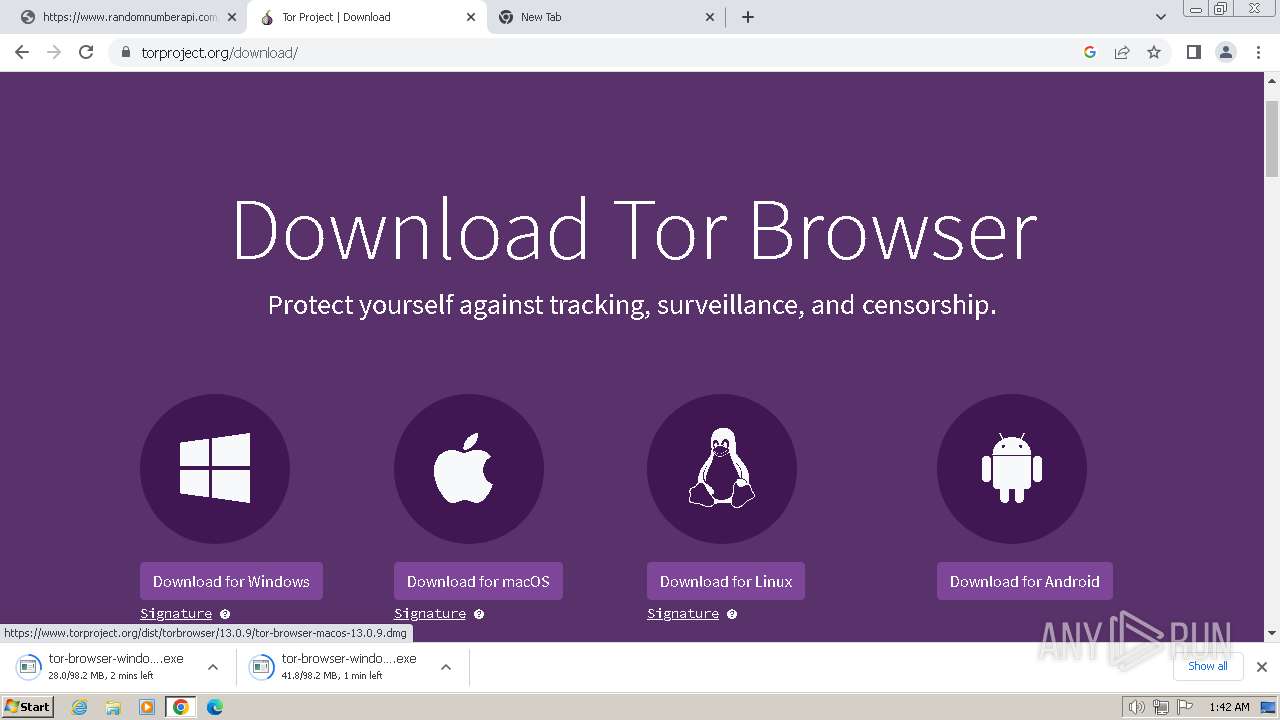Click help icon next to macOS Signature
This screenshot has height=720, width=1280.
(x=479, y=614)
